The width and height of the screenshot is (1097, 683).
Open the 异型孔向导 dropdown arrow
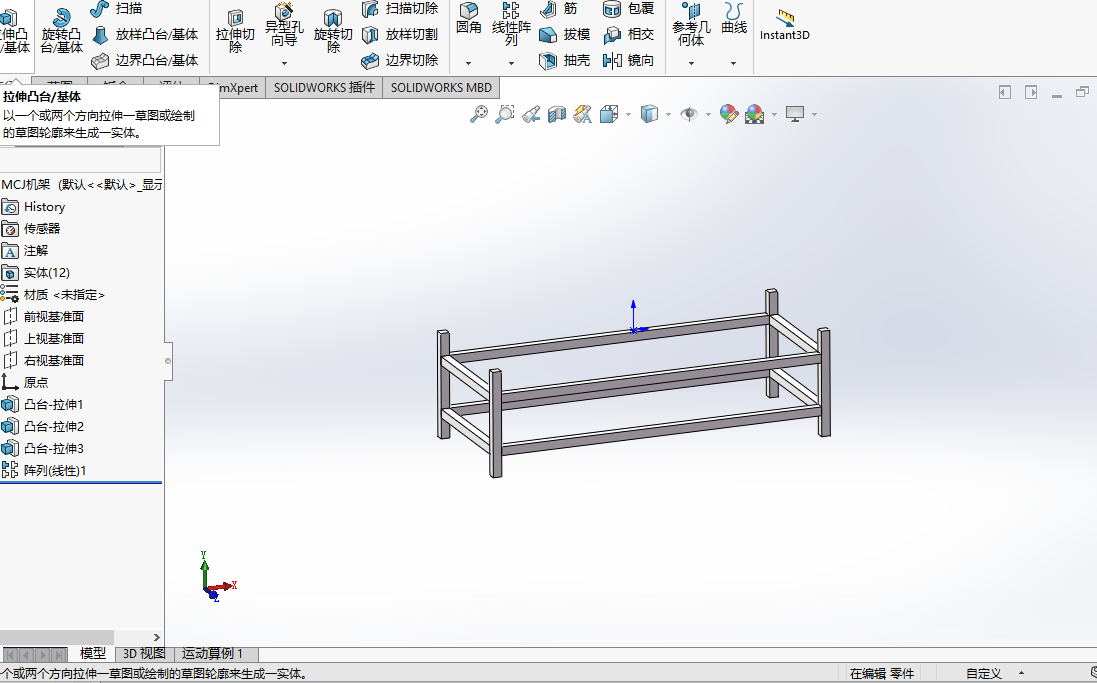[284, 64]
